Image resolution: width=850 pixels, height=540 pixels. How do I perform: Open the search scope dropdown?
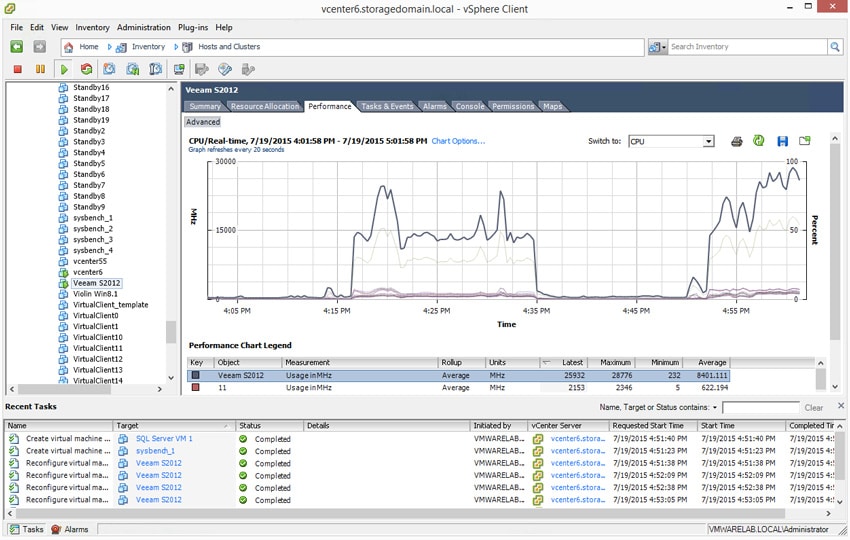click(658, 47)
